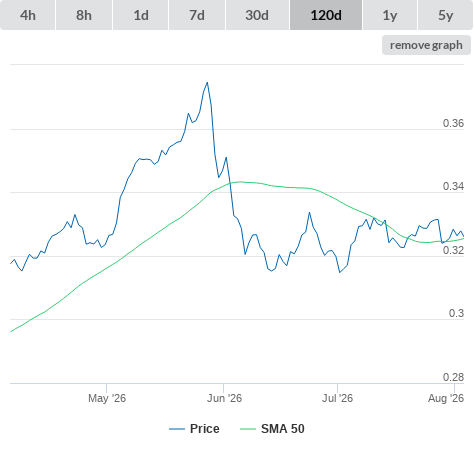
Task: Click the remove graph button
Action: point(426,45)
